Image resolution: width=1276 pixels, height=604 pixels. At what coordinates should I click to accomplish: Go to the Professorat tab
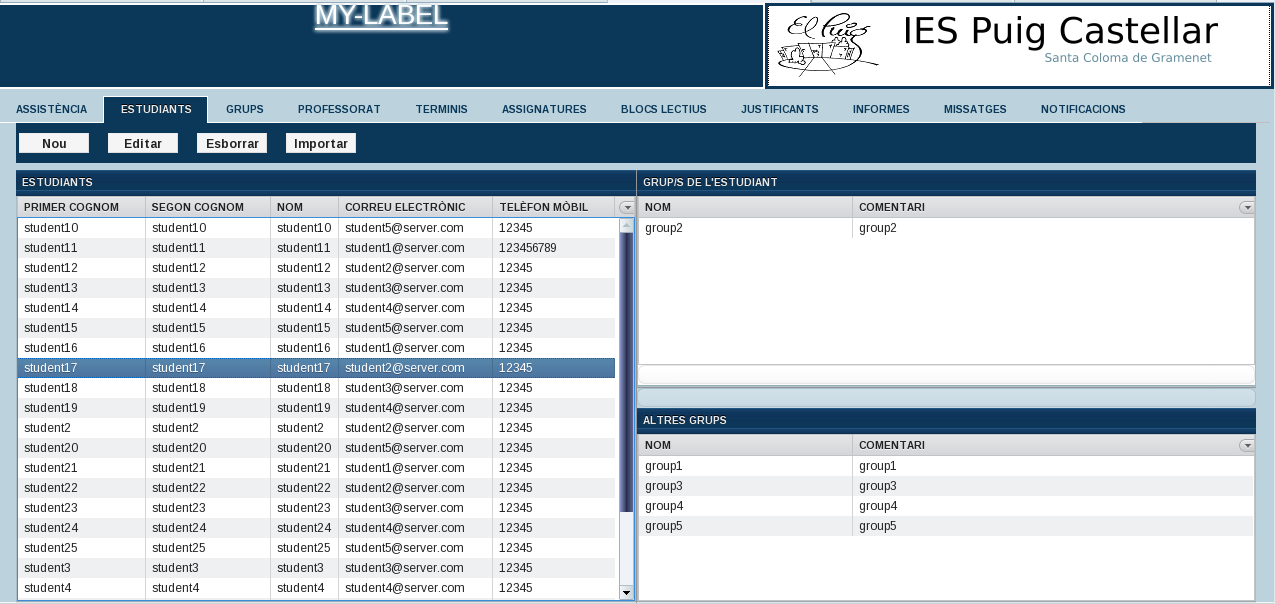[339, 109]
